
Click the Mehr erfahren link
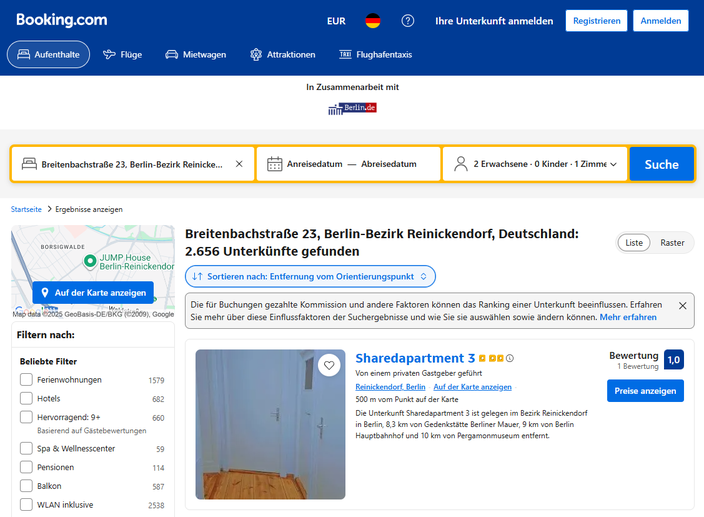(628, 317)
